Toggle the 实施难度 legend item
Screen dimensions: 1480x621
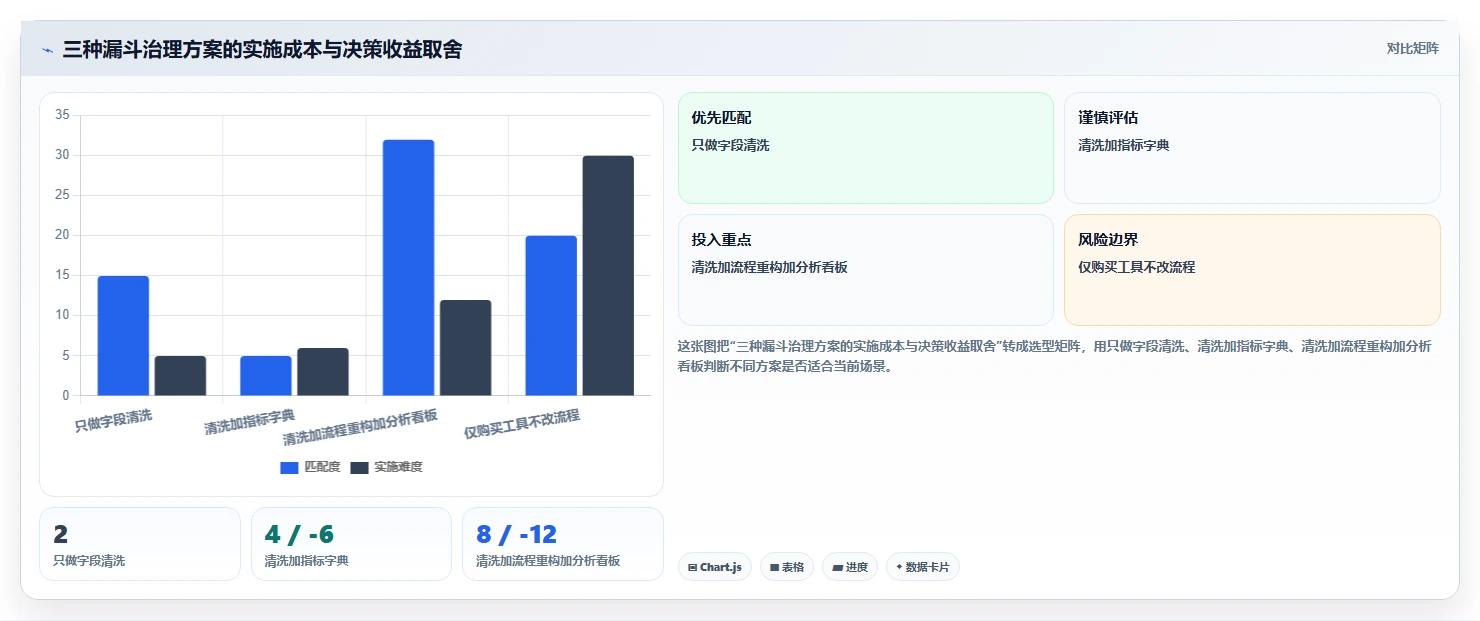tap(386, 467)
